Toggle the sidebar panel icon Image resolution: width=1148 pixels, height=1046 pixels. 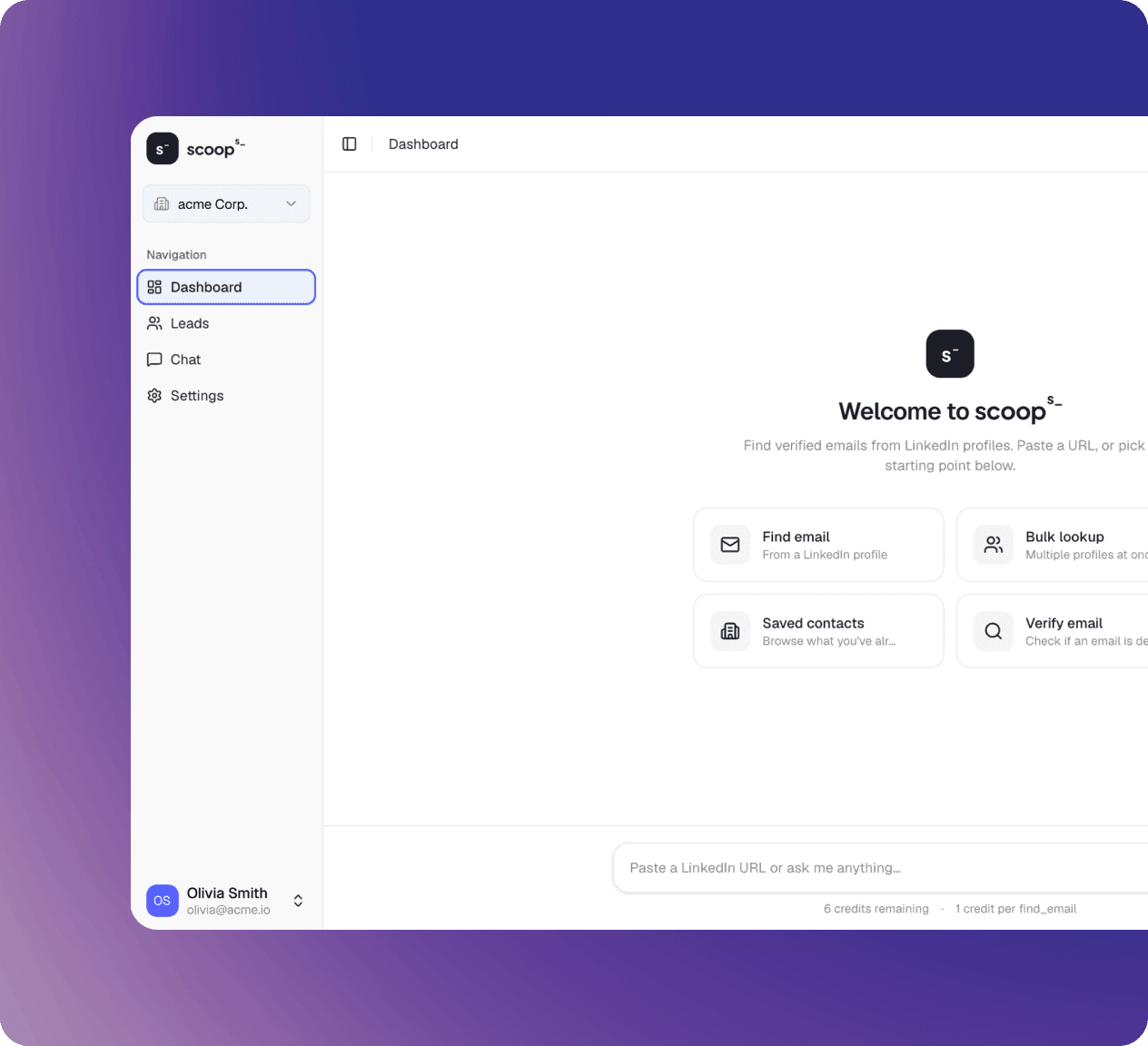pyautogui.click(x=350, y=144)
